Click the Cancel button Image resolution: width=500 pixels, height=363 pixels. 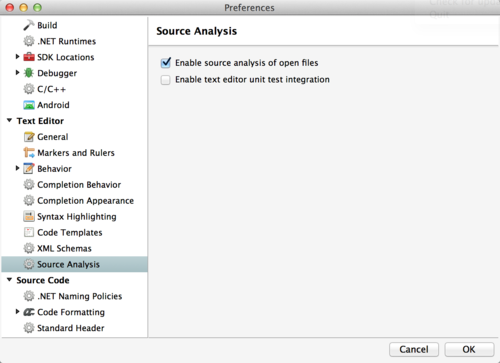(414, 349)
